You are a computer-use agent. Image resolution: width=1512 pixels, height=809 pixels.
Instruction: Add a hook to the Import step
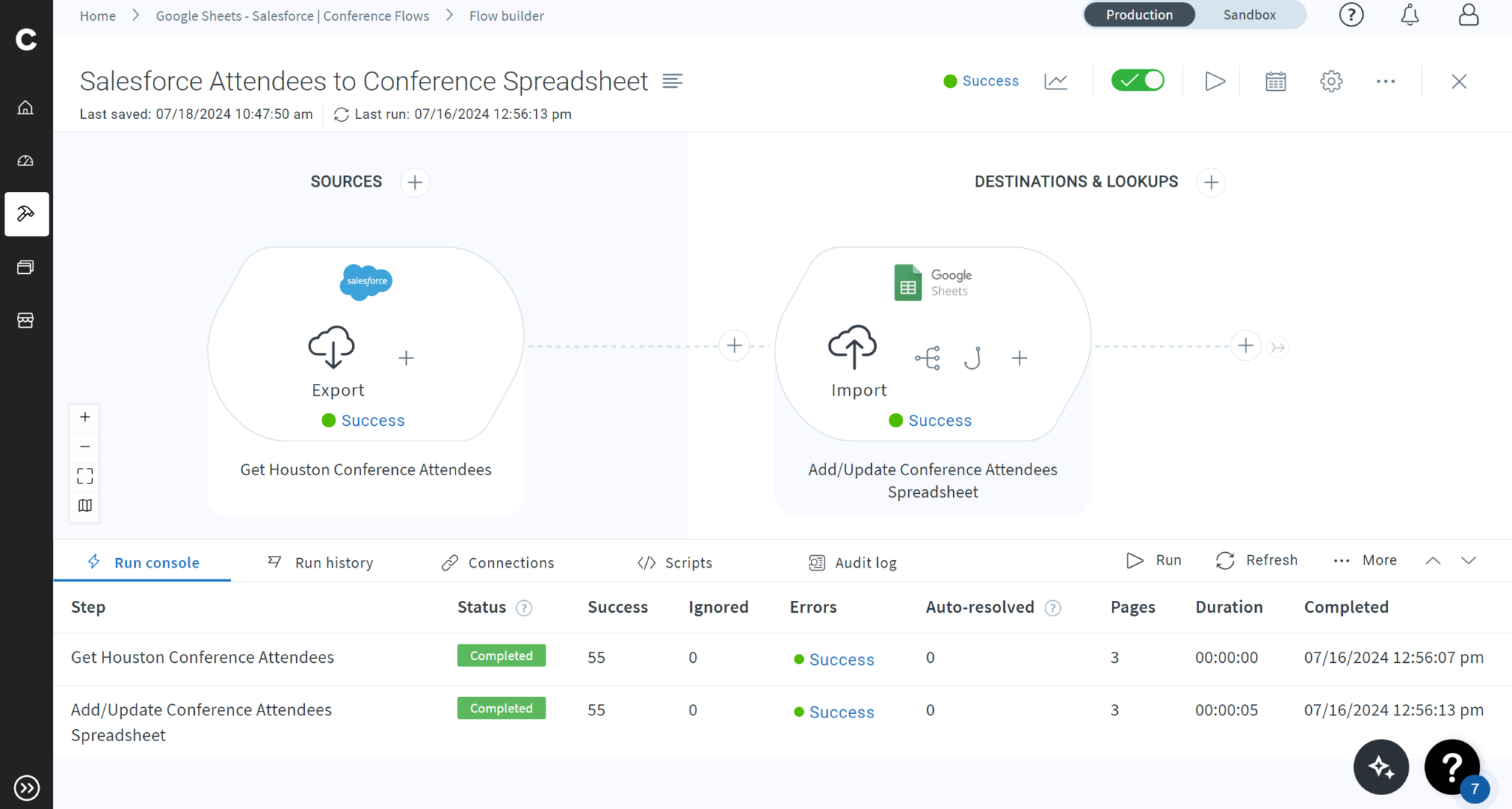[x=972, y=358]
